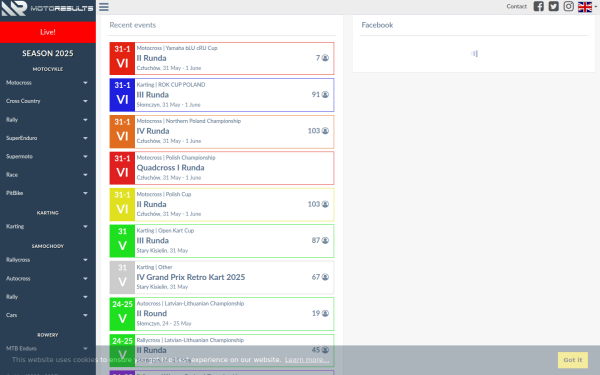Expand the Autocross sidebar menu
Viewport: 600px width, 375px height.
48,279
